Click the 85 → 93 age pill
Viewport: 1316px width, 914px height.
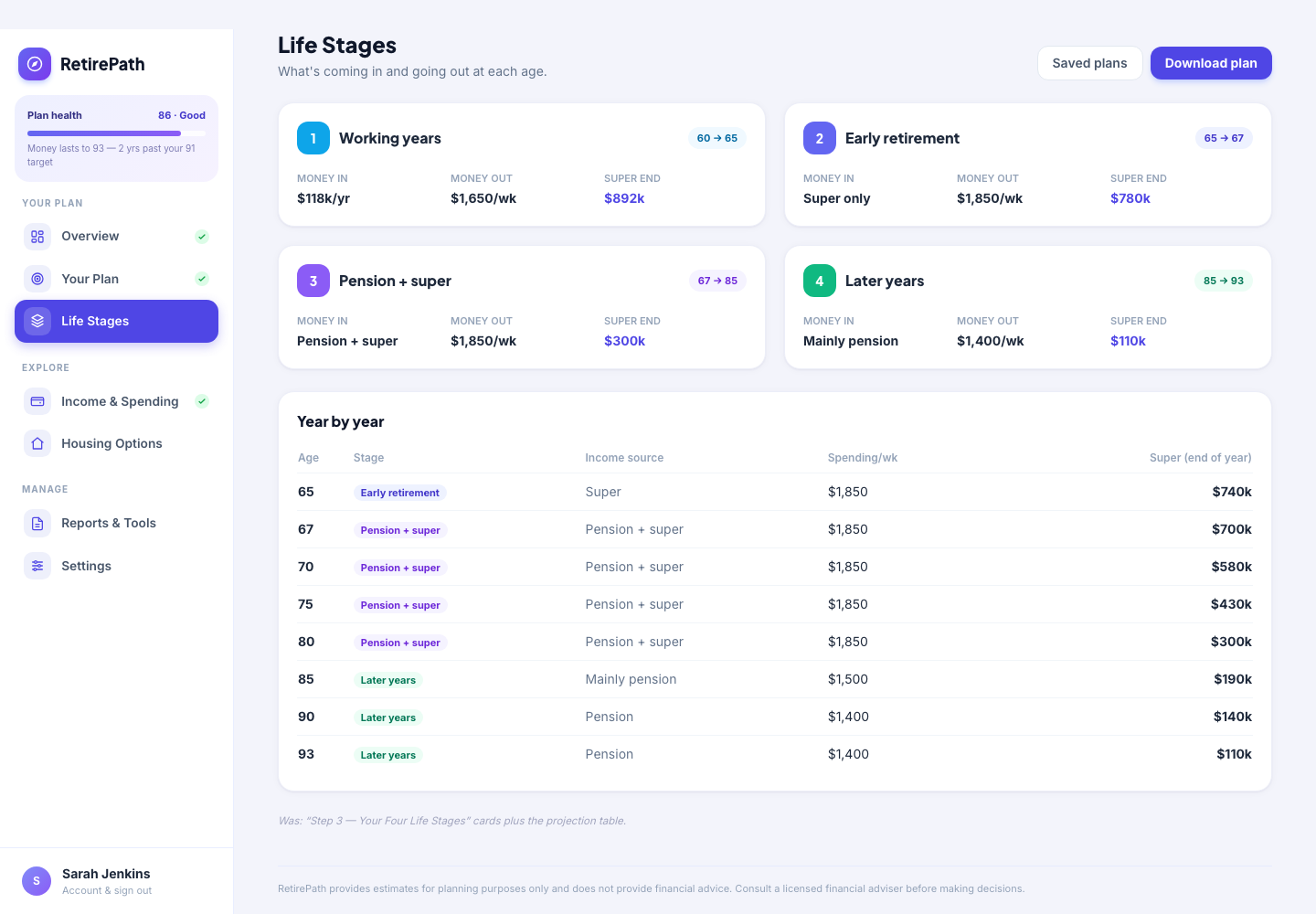coord(1224,281)
